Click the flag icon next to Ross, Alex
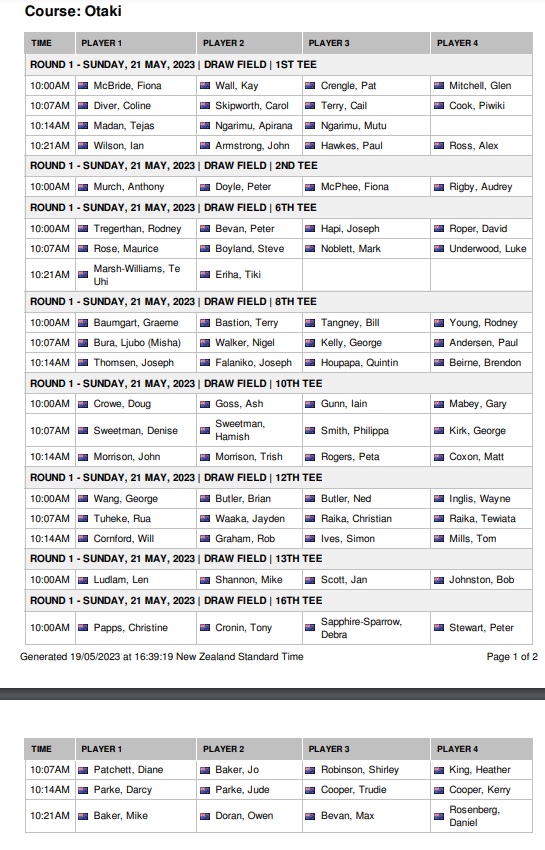Viewport: 545px width, 850px height. tap(439, 146)
